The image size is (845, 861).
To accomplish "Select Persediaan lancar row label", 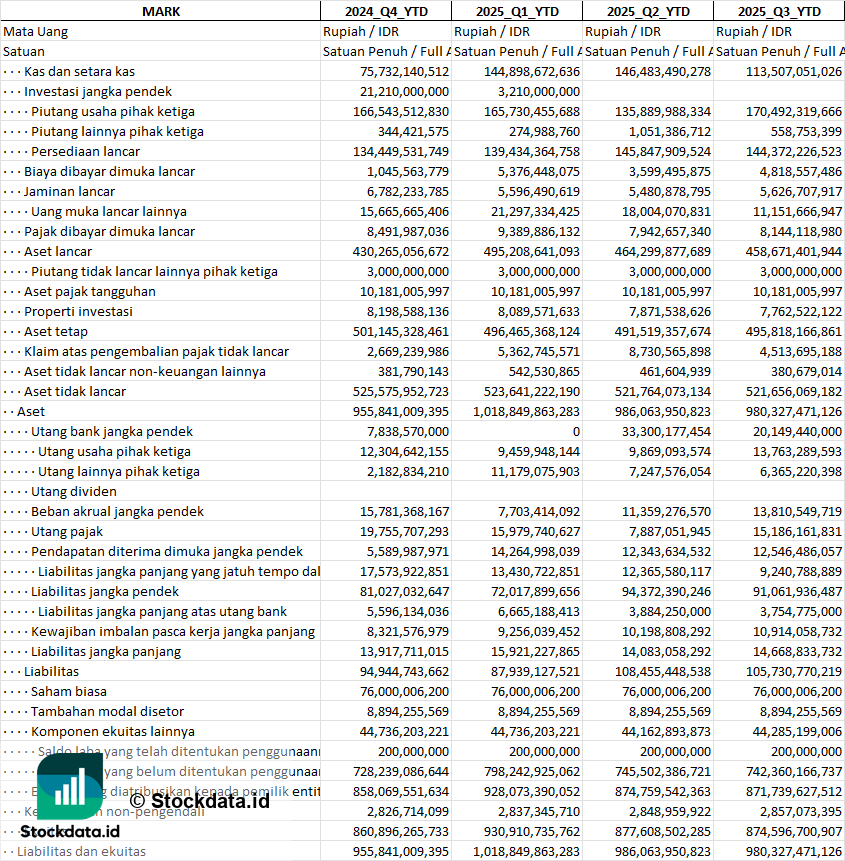I will 85,152.
